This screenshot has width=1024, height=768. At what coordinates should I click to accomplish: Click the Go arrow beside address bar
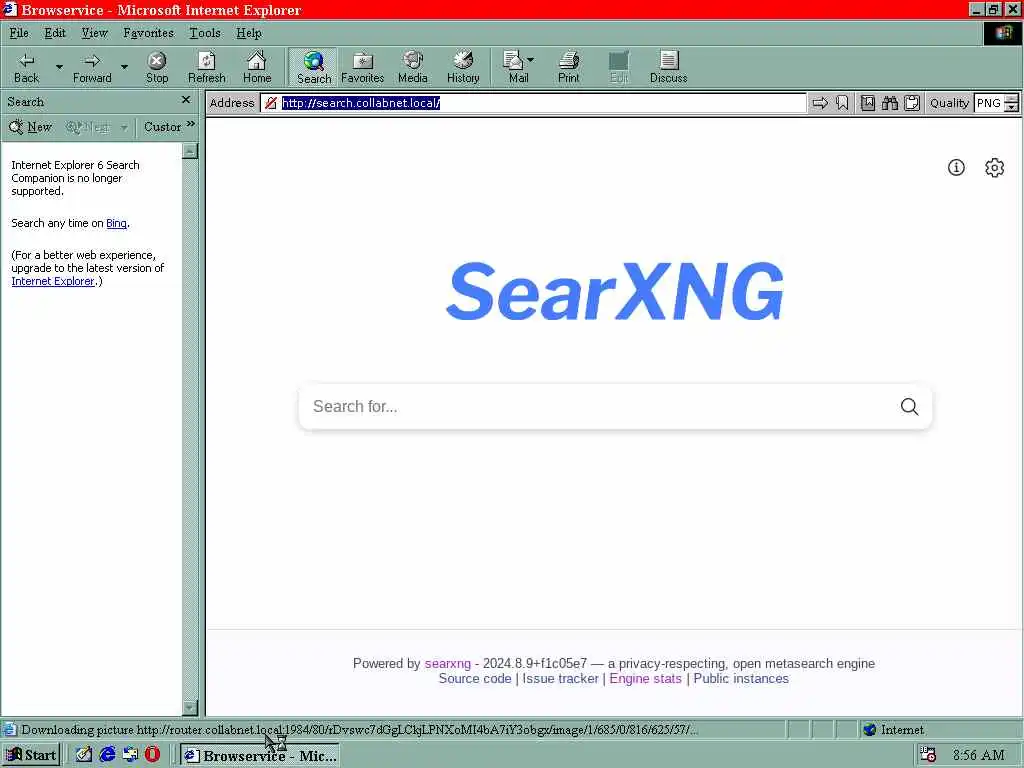820,103
